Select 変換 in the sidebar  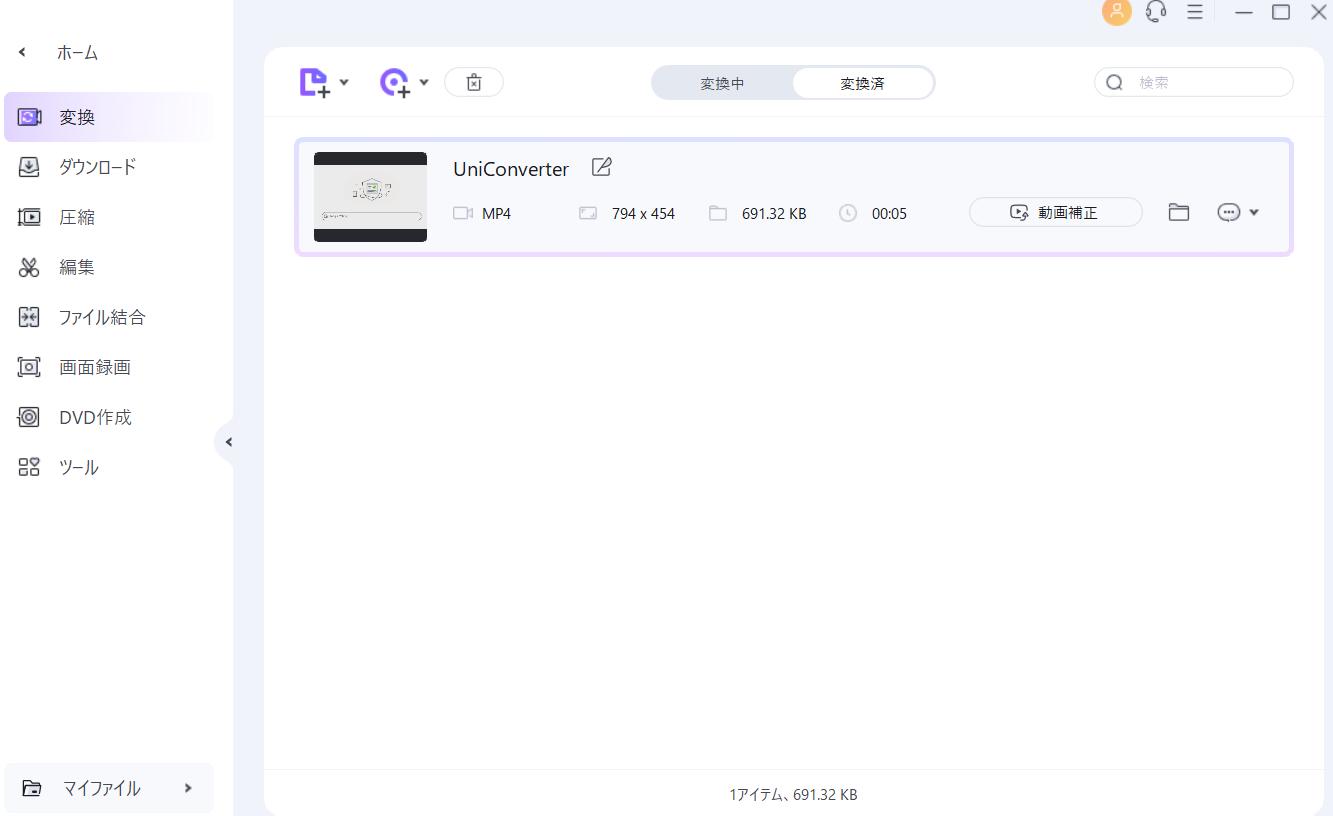108,117
